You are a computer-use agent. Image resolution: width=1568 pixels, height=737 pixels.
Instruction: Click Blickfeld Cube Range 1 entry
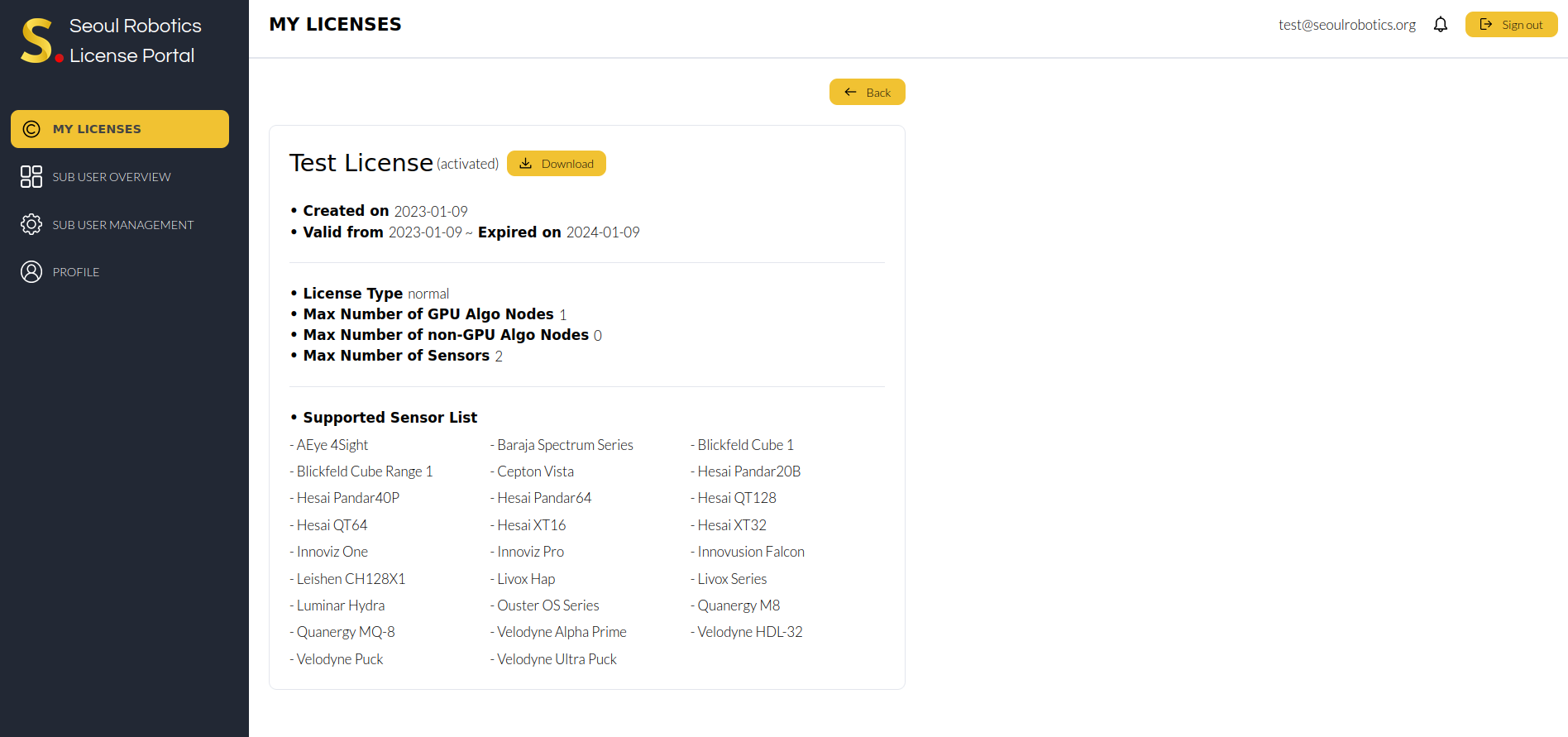click(361, 471)
